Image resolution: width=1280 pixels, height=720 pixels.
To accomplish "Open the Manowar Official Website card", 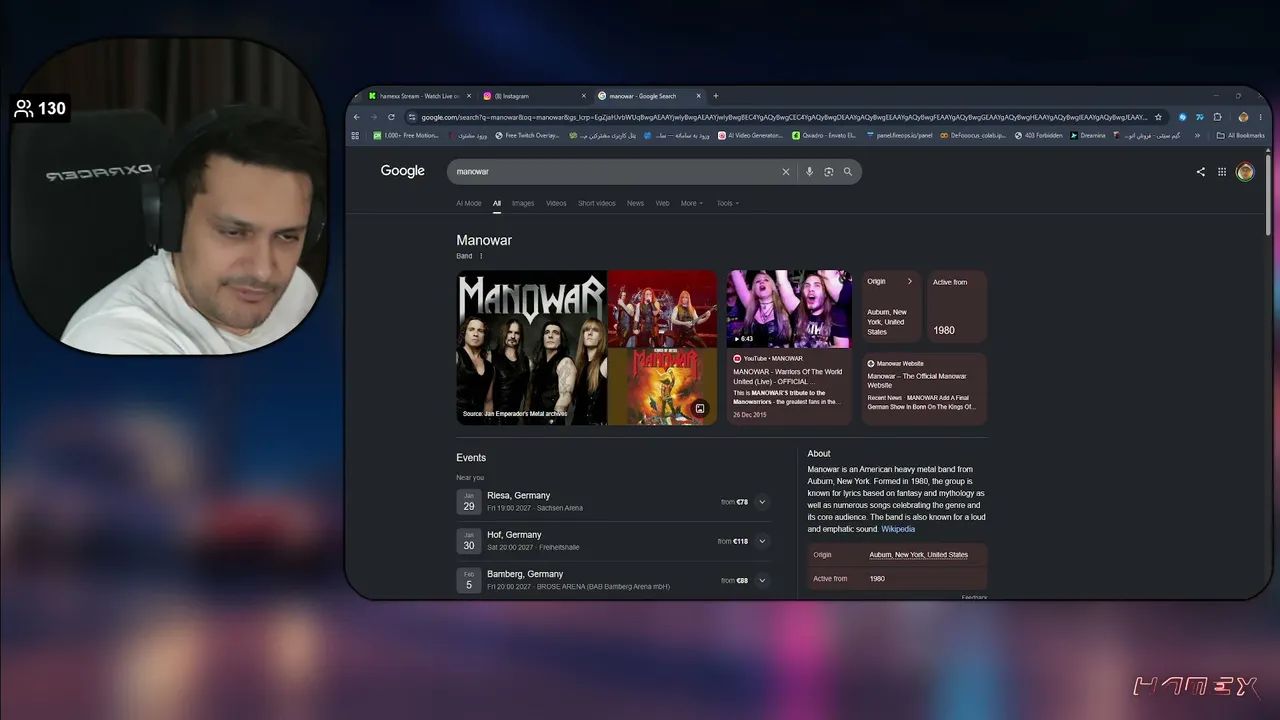I will (x=925, y=389).
